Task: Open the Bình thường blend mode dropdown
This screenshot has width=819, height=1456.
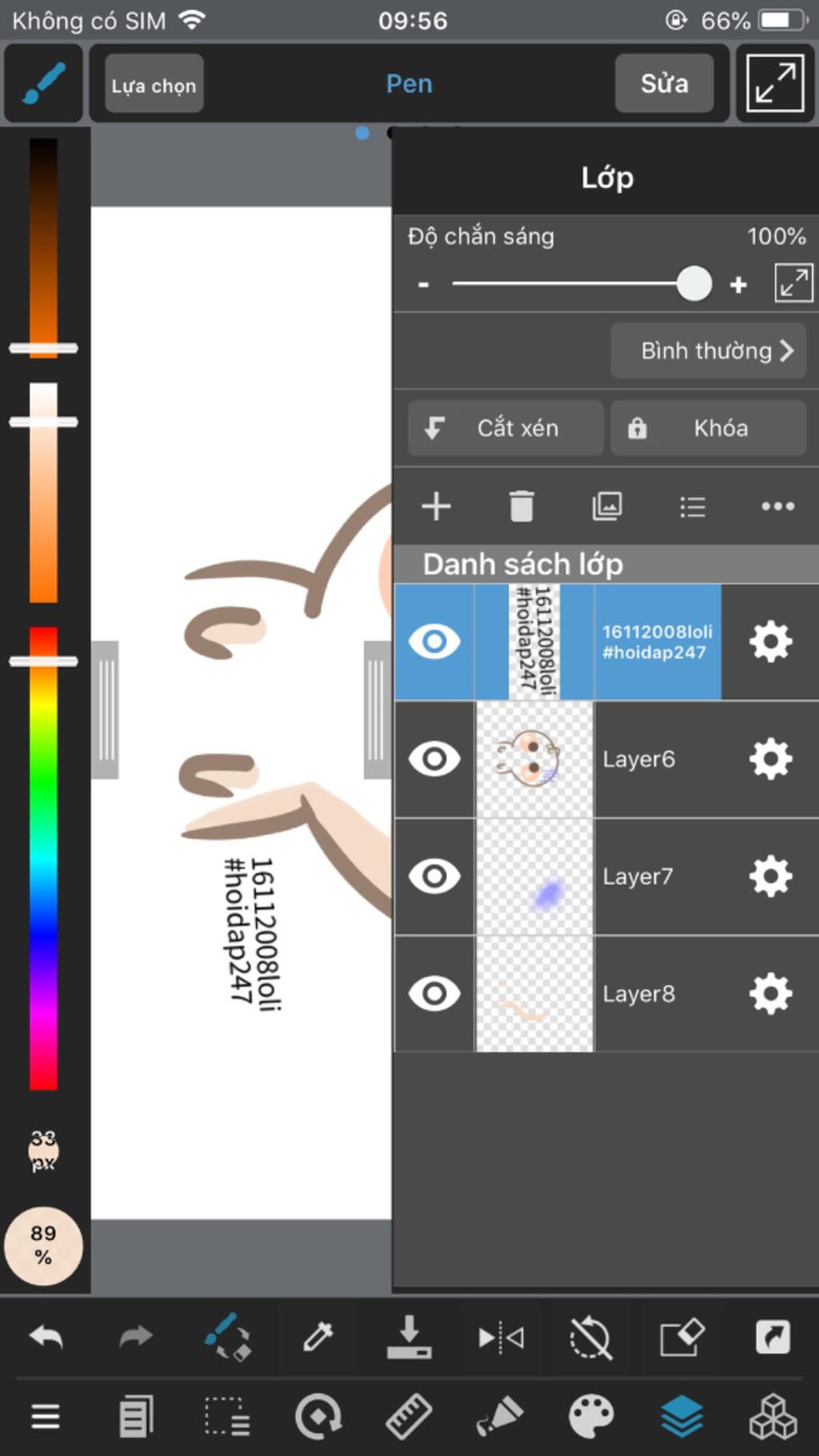Action: coord(708,350)
